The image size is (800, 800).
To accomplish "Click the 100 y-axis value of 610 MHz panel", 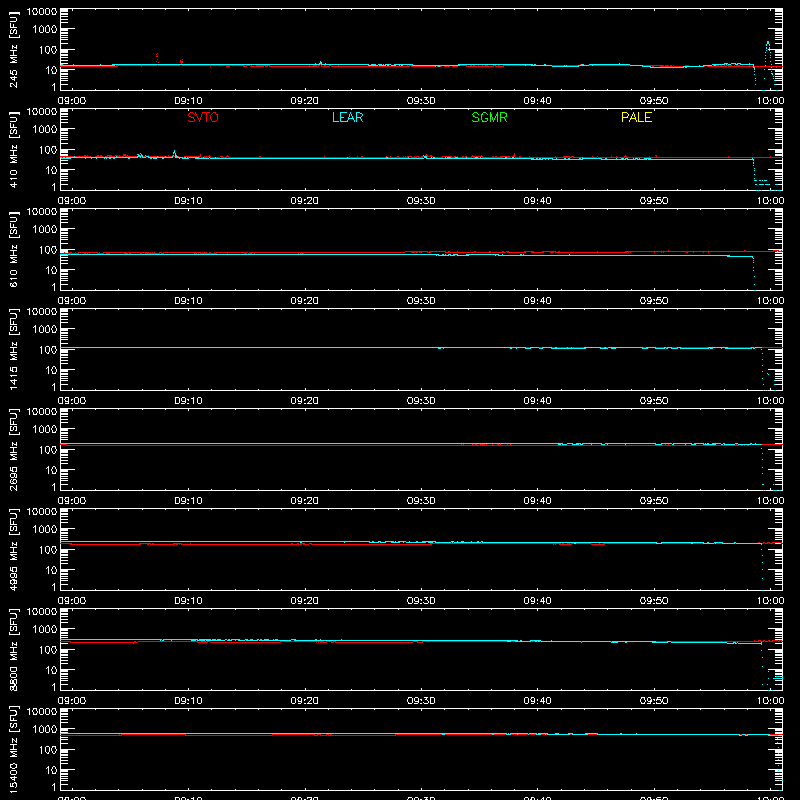I will point(48,250).
